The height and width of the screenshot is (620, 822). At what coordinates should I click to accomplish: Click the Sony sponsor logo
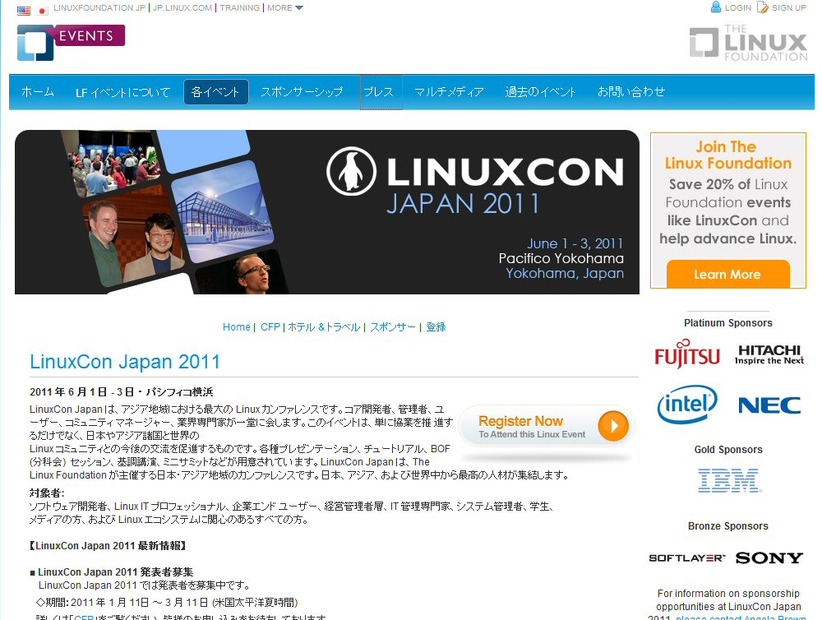click(769, 558)
